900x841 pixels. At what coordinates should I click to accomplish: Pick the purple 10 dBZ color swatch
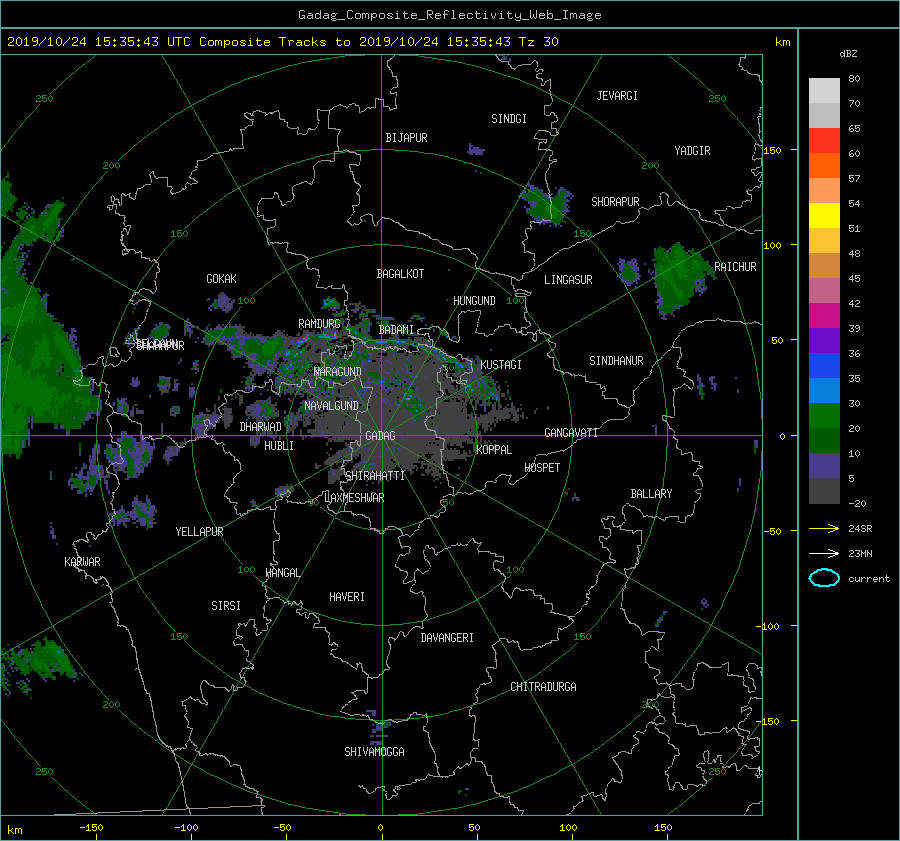click(824, 465)
